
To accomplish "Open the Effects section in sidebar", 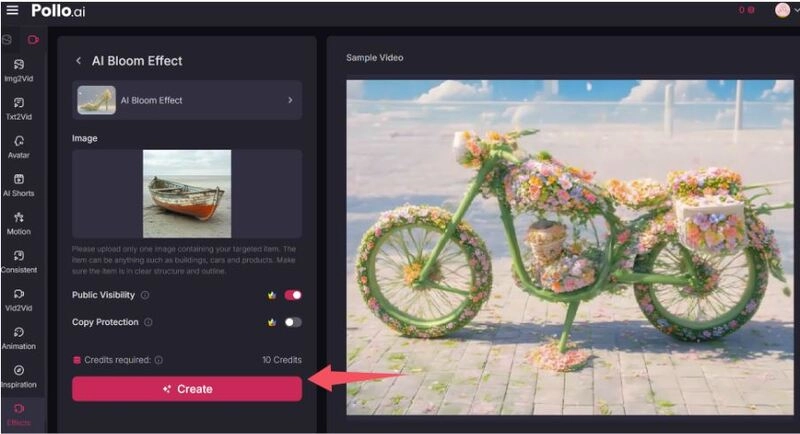I will point(18,414).
